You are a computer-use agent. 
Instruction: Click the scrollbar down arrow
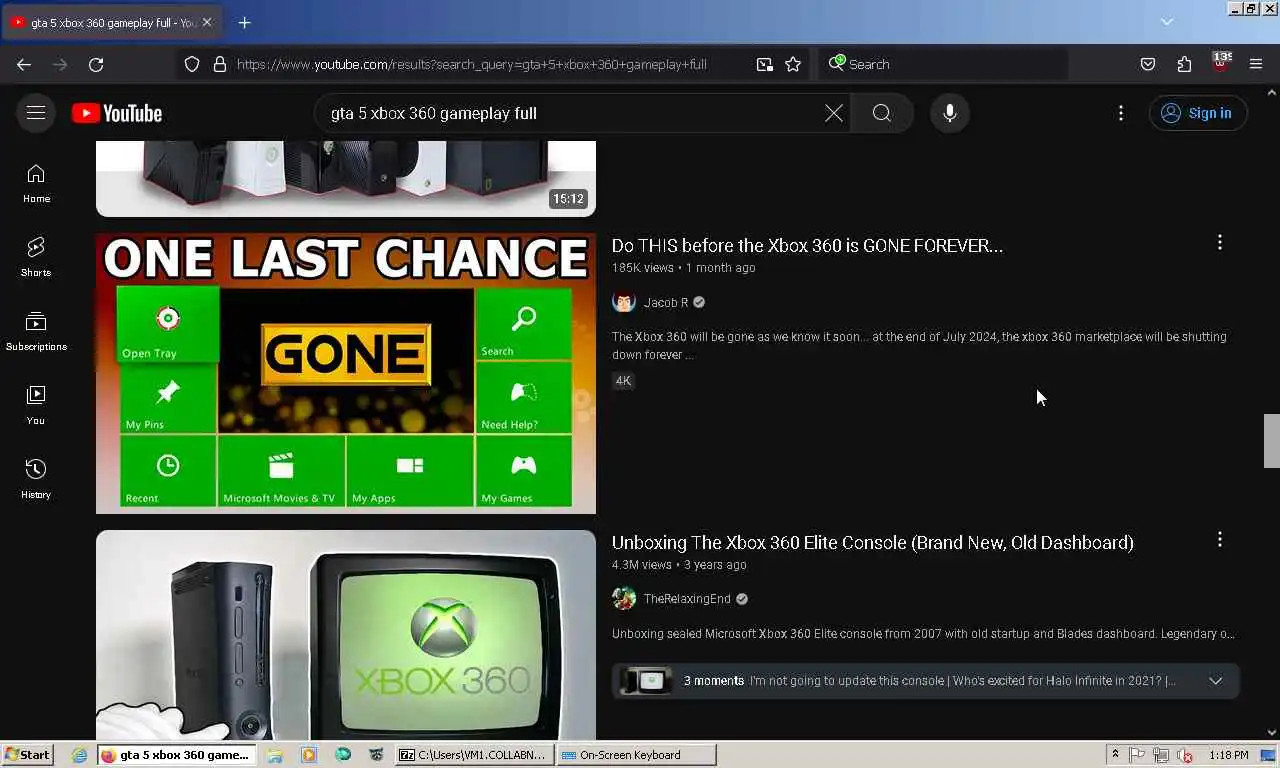click(x=1272, y=732)
